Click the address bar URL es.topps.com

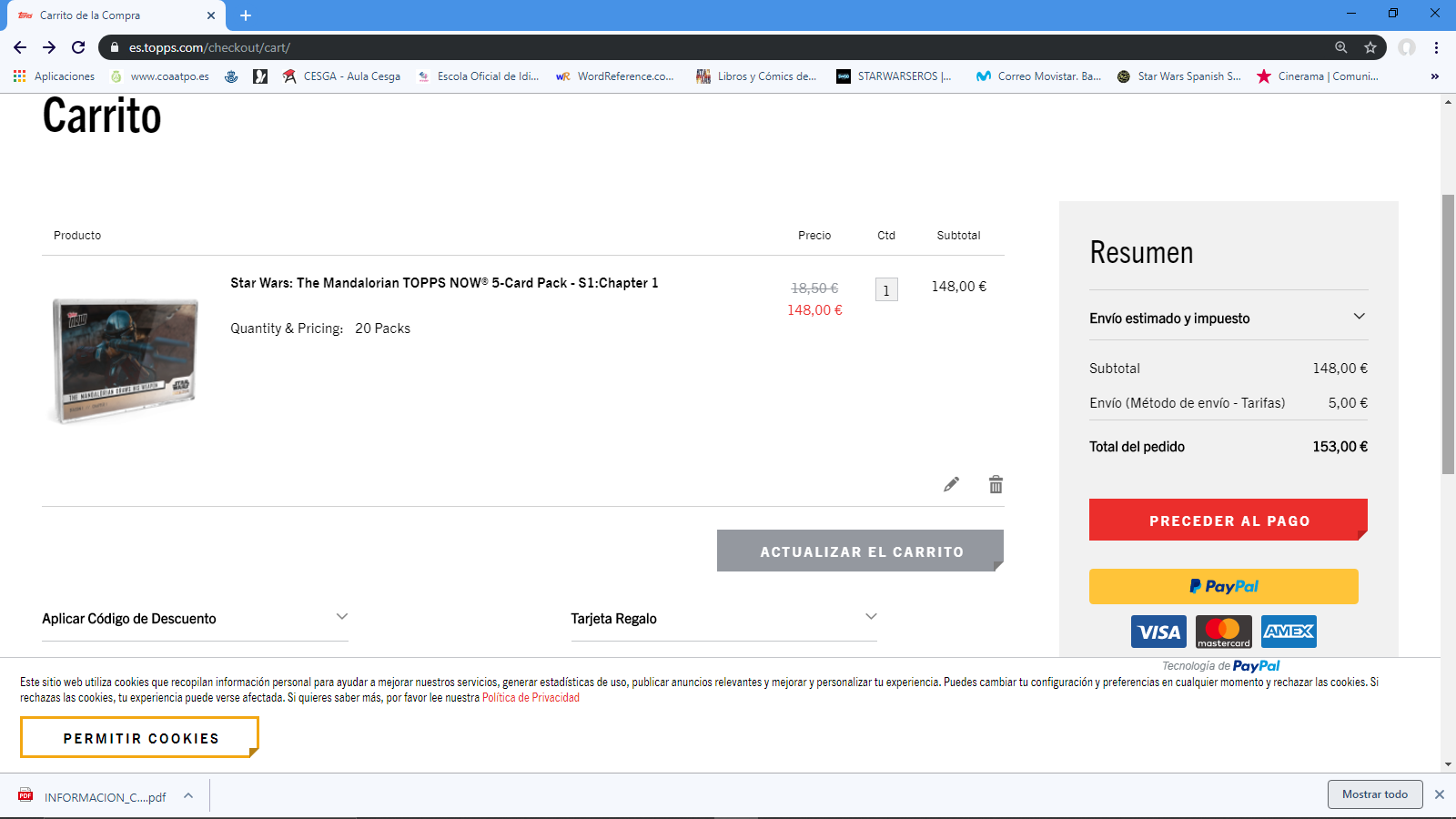[x=209, y=47]
